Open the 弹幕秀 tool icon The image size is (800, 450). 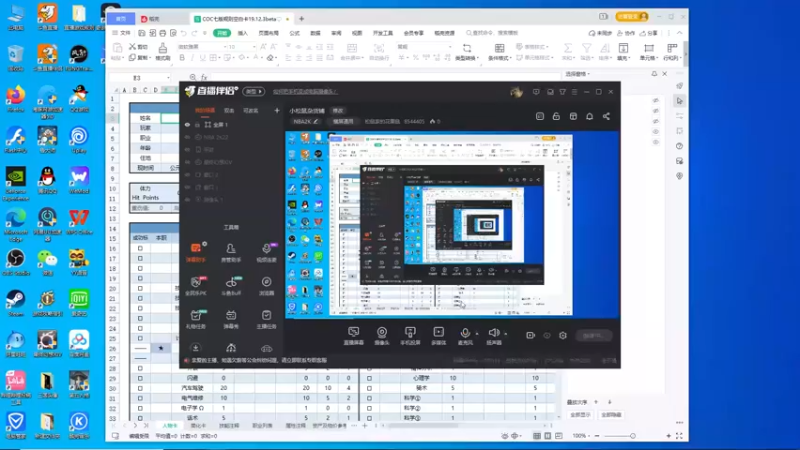pyautogui.click(x=231, y=315)
